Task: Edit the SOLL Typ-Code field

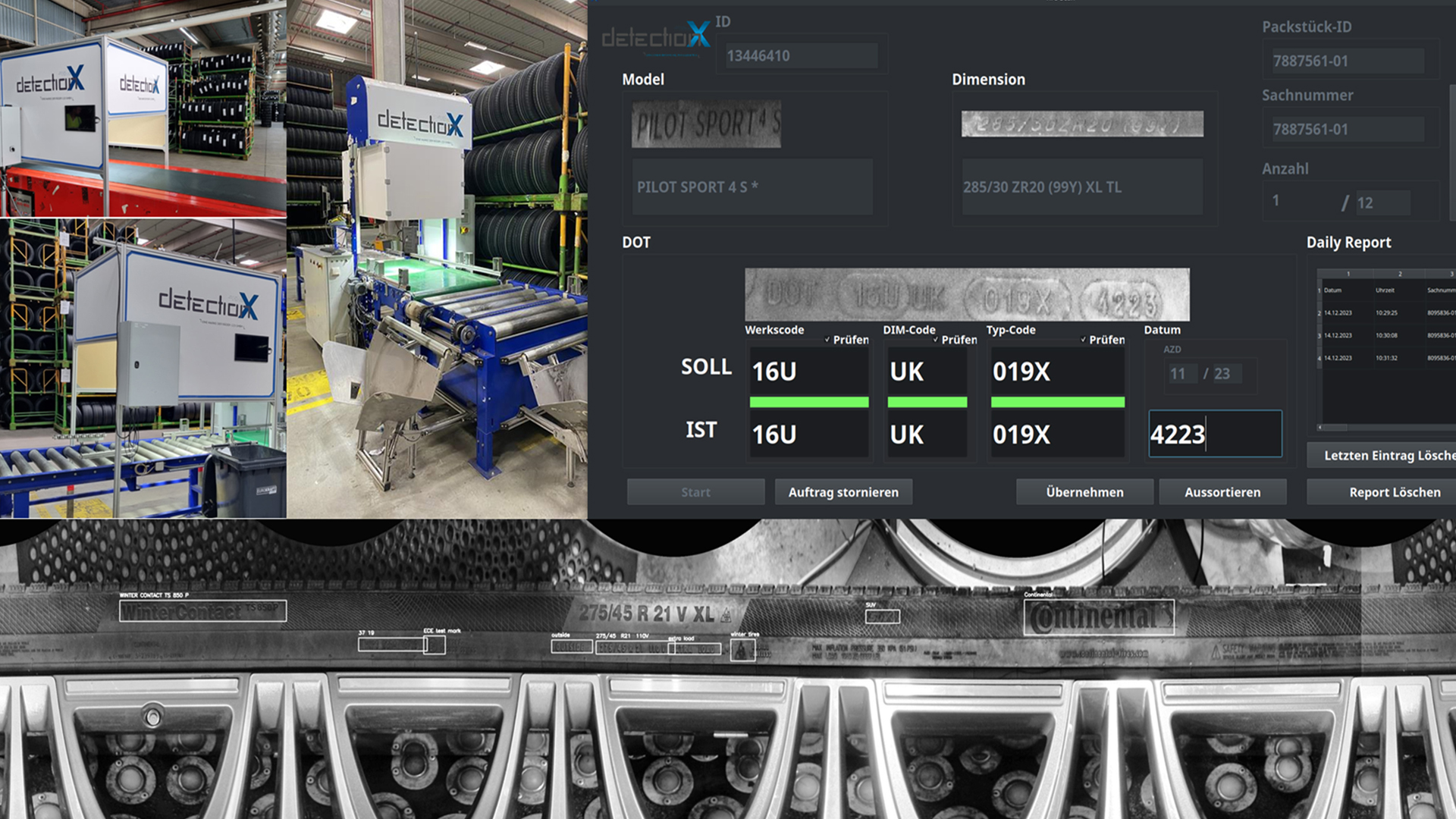Action: click(1058, 371)
